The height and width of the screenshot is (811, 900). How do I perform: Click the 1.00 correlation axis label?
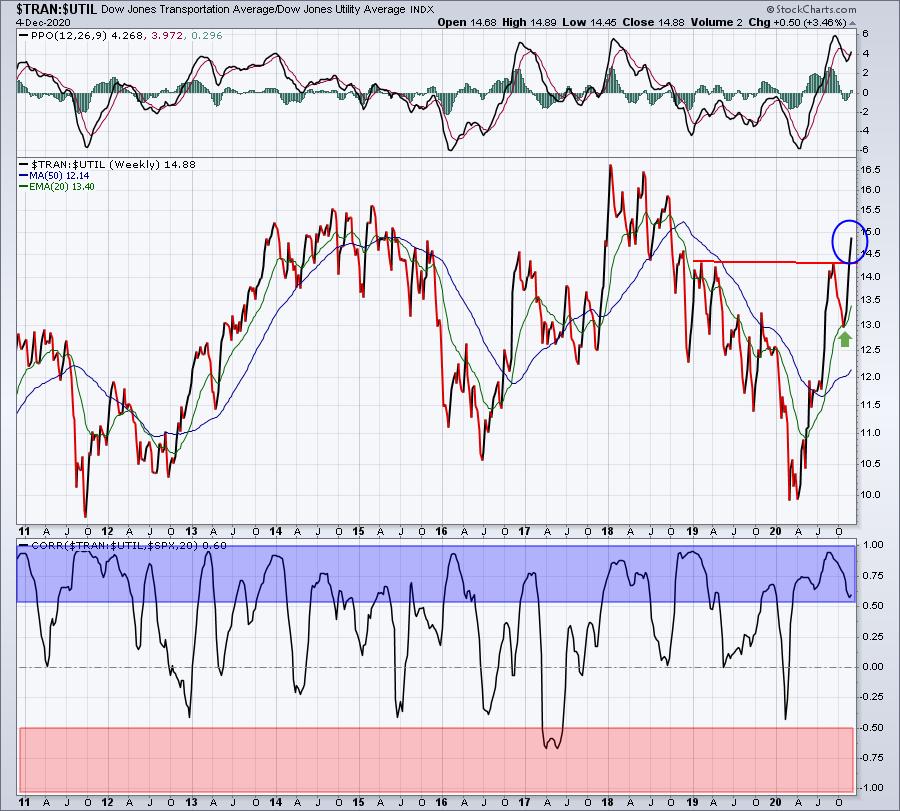pos(872,545)
